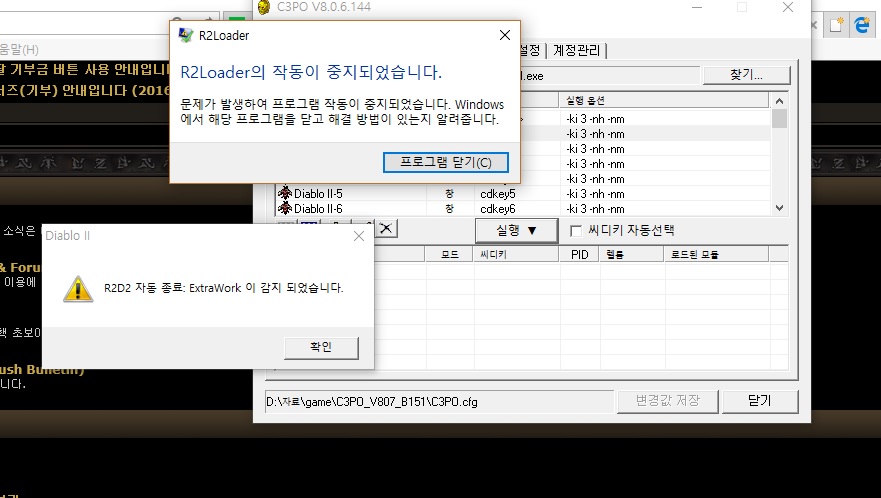Click the C3PO title bar app icon
The width and height of the screenshot is (881, 498).
tap(264, 7)
